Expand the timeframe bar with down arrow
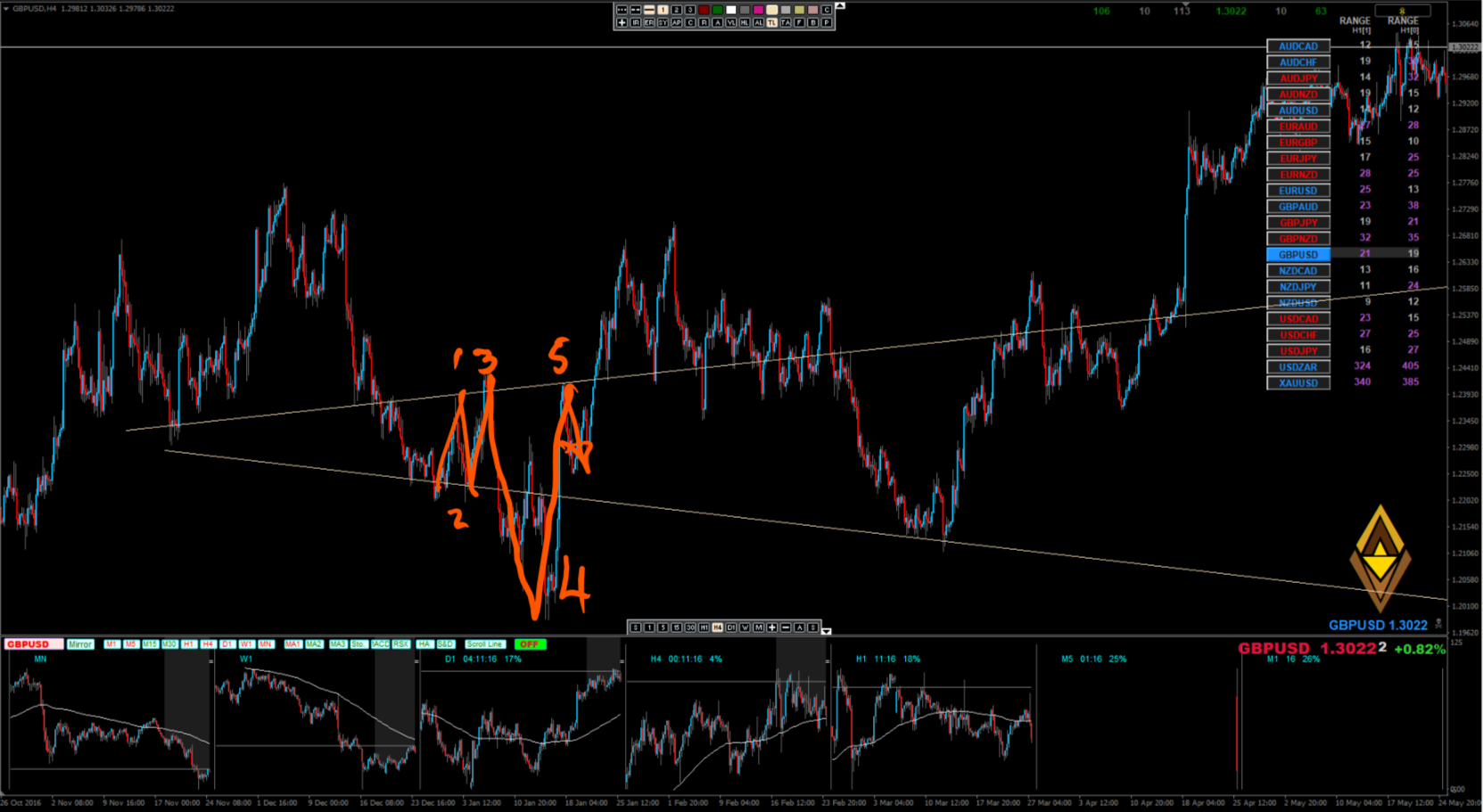The width and height of the screenshot is (1483, 812). [x=827, y=631]
